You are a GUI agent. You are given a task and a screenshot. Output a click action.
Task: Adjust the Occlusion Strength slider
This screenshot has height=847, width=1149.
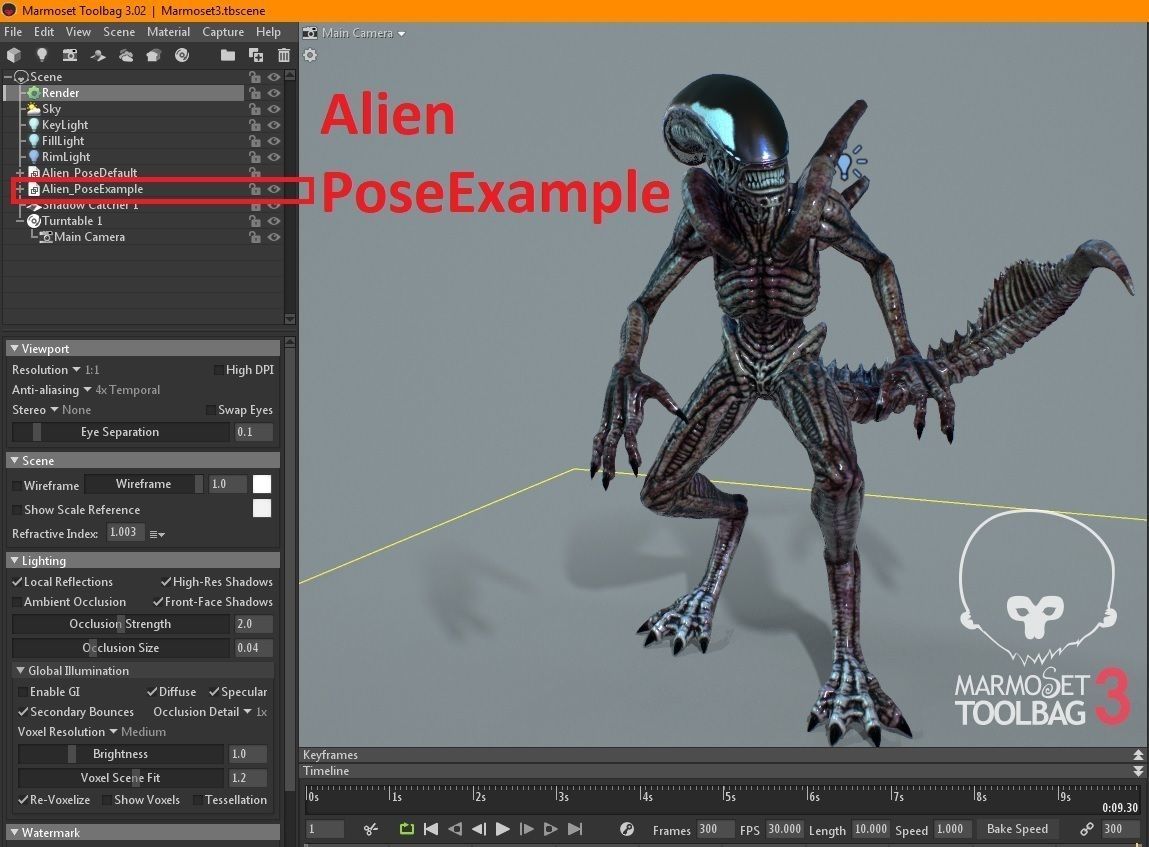(120, 624)
